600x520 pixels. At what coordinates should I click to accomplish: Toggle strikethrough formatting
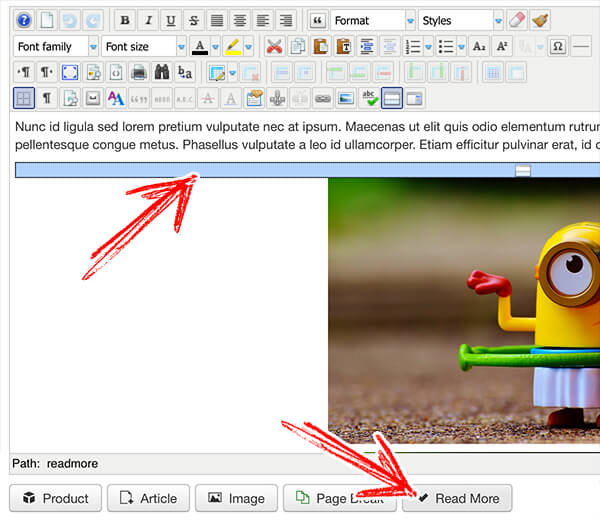194,20
